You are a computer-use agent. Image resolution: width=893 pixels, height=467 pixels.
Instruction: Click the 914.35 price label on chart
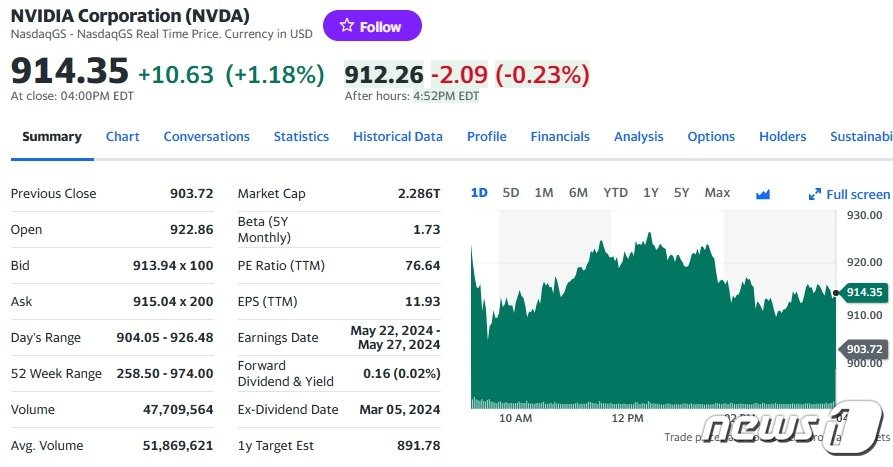pos(863,292)
